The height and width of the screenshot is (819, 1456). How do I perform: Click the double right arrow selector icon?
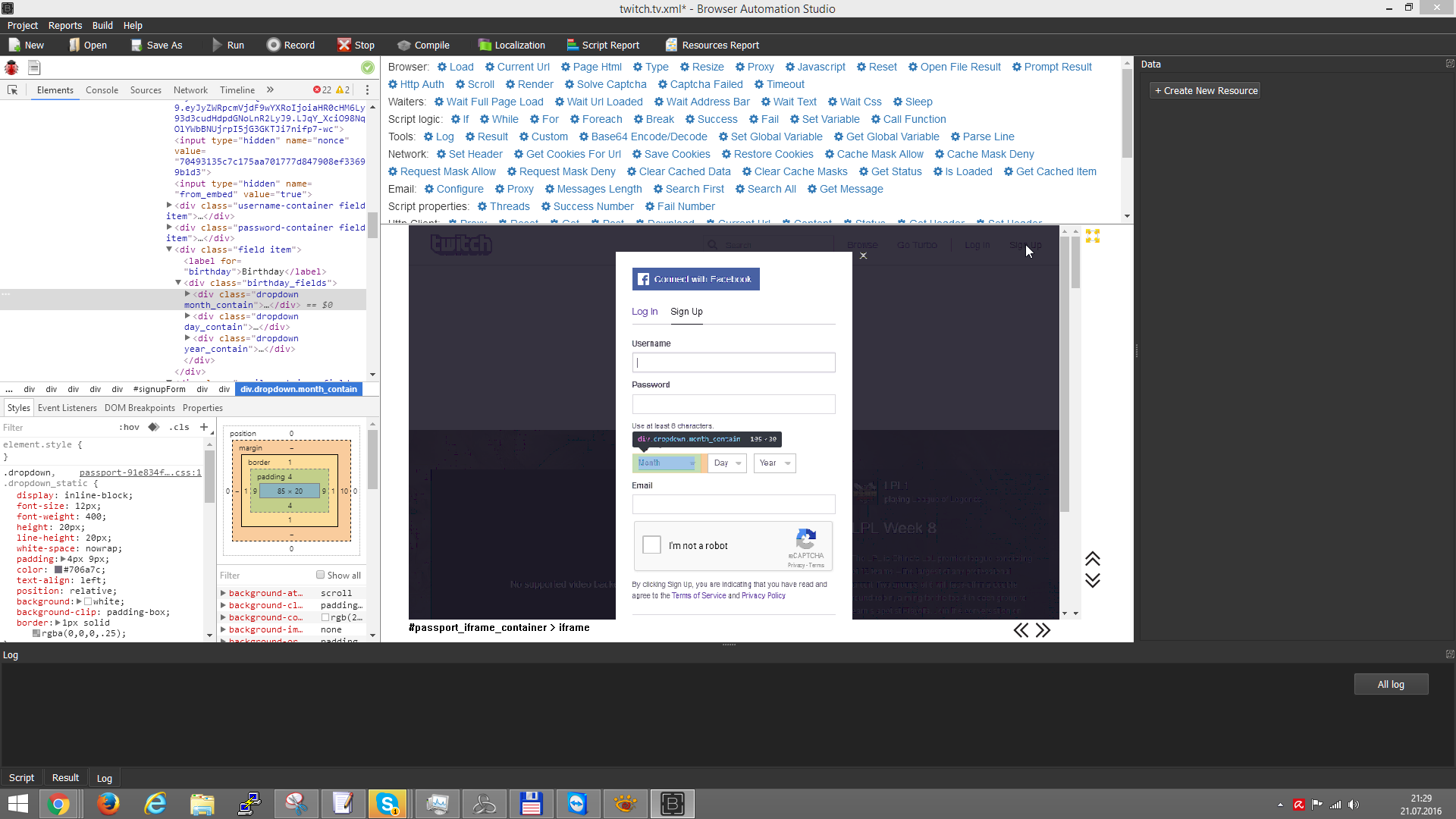(1043, 630)
